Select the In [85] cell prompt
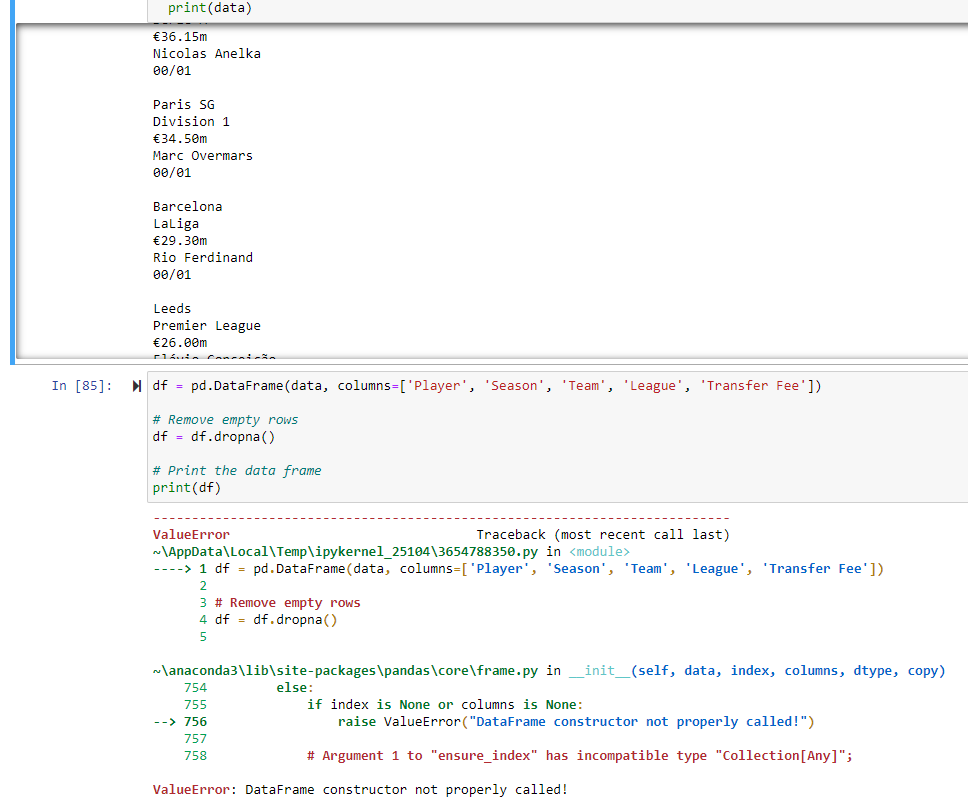This screenshot has width=968, height=798. 82,386
